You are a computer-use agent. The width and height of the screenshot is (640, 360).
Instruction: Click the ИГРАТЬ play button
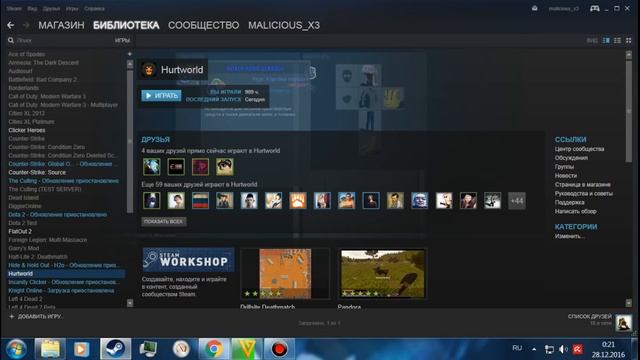(161, 96)
